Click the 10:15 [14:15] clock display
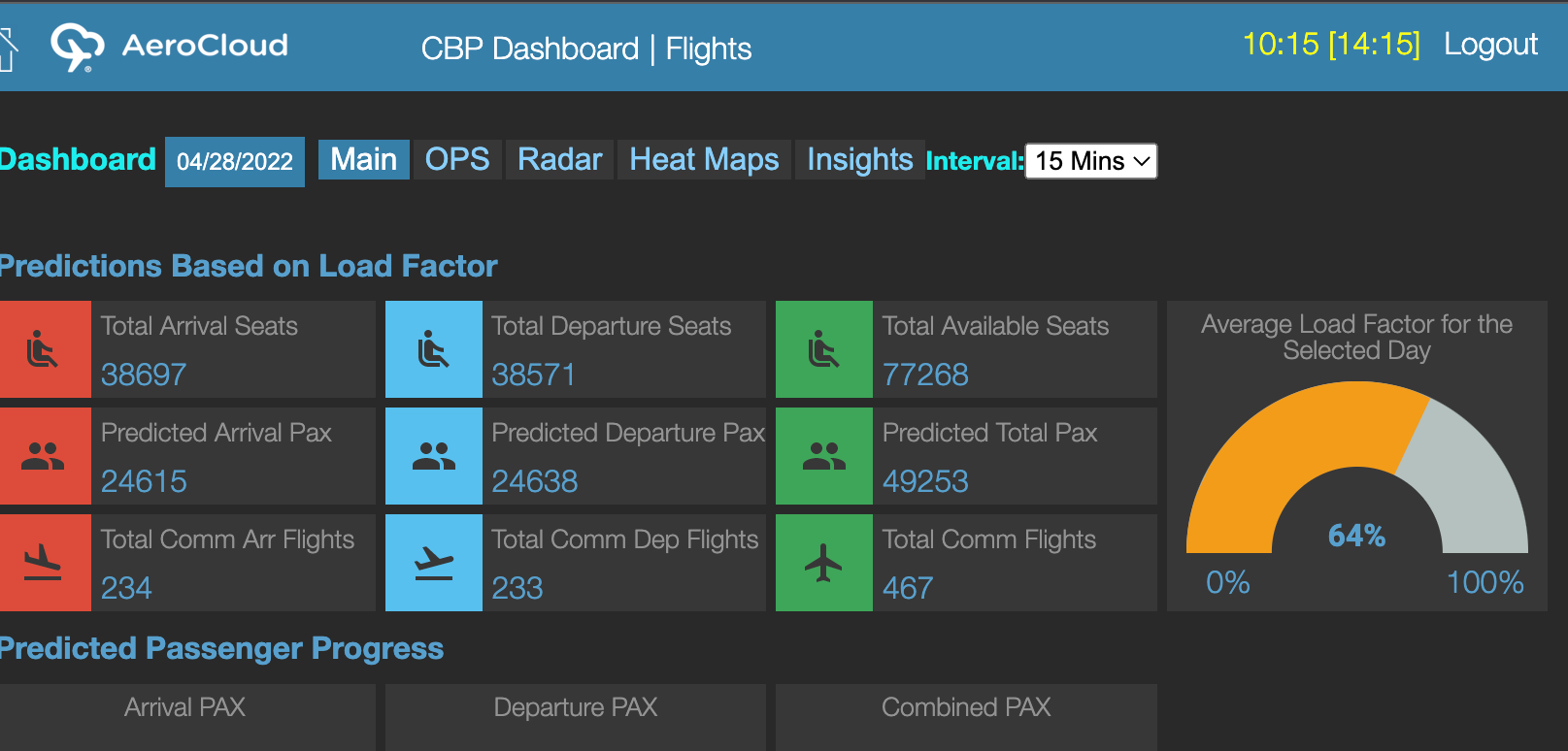 click(x=1331, y=45)
